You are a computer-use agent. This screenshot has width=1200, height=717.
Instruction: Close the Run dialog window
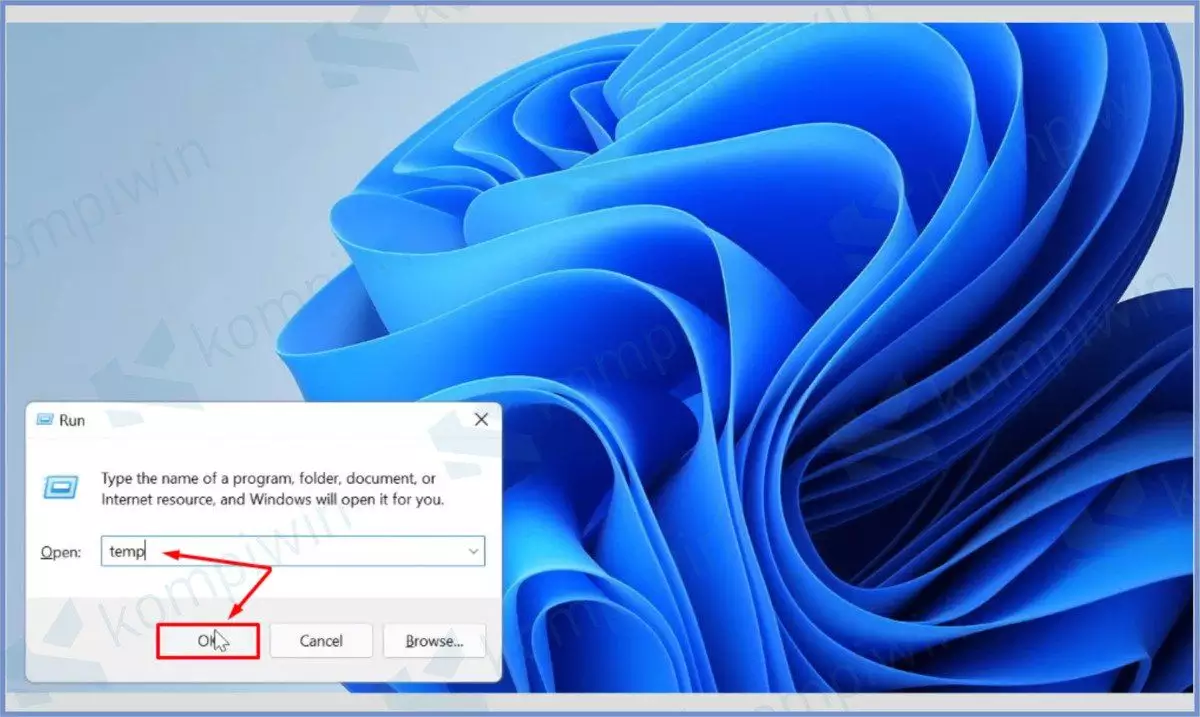(480, 420)
